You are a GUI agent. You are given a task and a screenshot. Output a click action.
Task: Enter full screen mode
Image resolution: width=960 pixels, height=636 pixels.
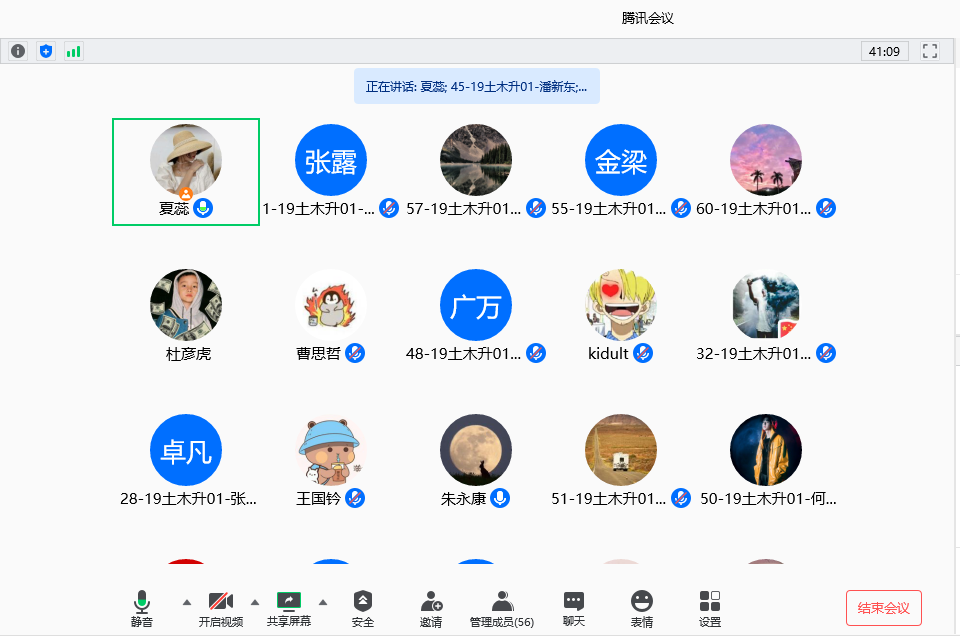(x=930, y=51)
